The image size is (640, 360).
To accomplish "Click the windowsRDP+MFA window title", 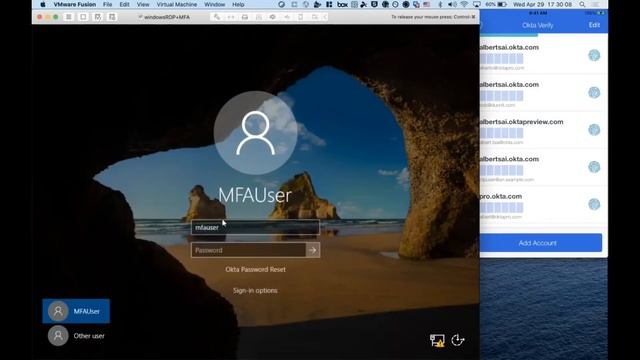I will tap(167, 17).
